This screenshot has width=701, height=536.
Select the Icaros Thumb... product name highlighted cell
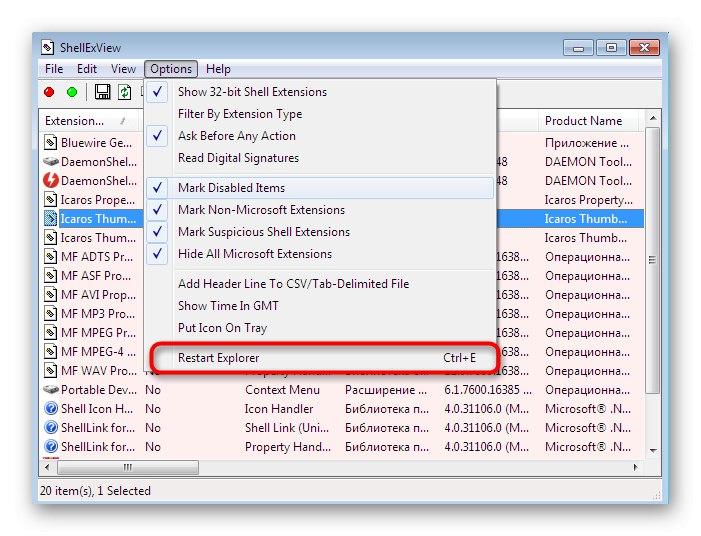586,219
